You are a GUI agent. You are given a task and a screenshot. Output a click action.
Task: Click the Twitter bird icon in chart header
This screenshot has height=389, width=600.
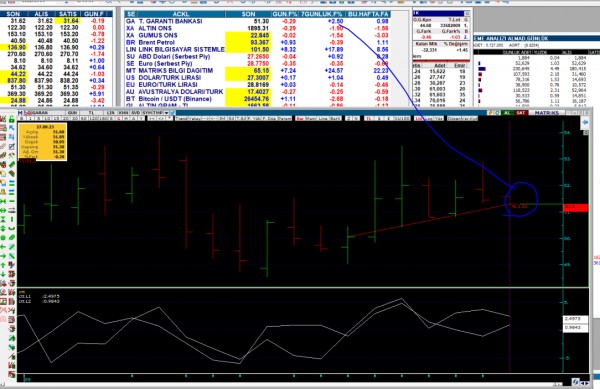point(173,113)
